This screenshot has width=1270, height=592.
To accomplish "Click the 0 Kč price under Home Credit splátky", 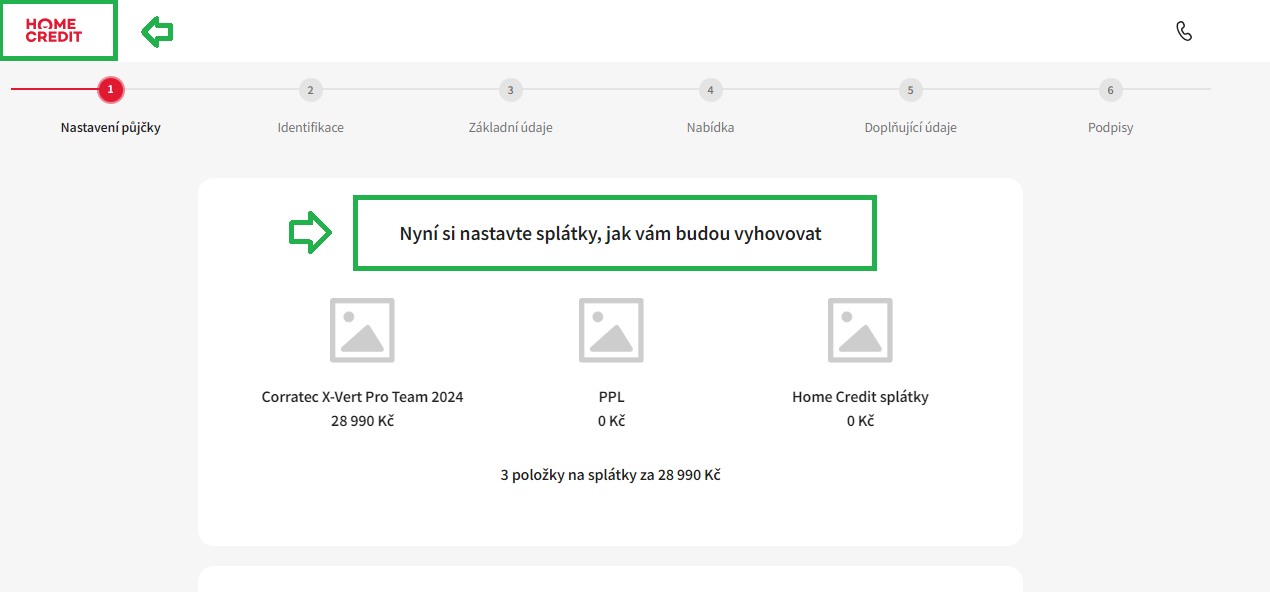I will click(860, 421).
